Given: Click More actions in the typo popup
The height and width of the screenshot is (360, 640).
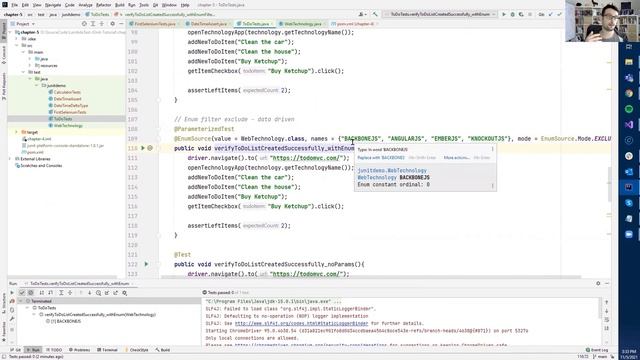Looking at the screenshot, I should pos(457,158).
